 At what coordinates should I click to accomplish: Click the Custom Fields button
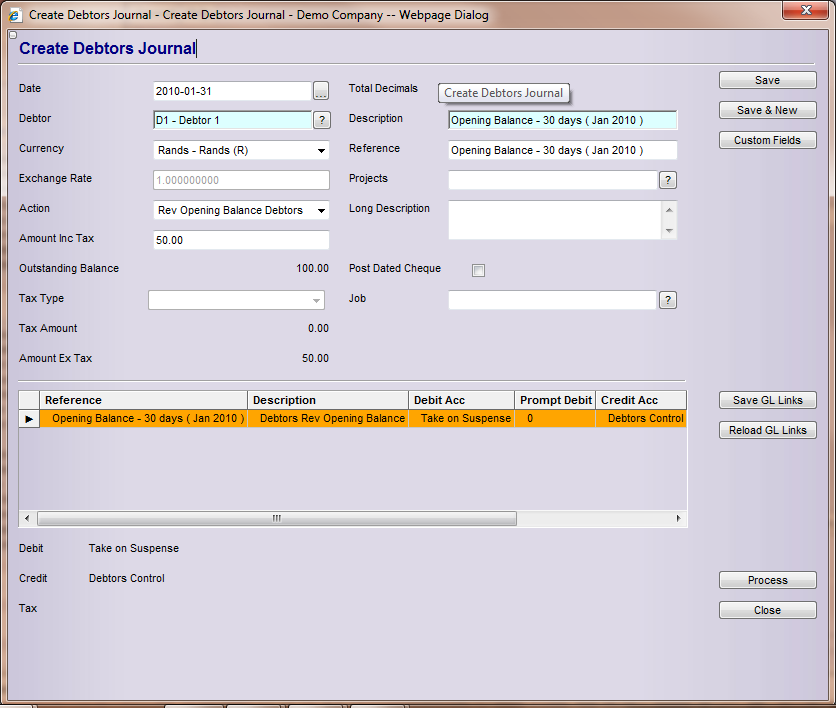[767, 140]
